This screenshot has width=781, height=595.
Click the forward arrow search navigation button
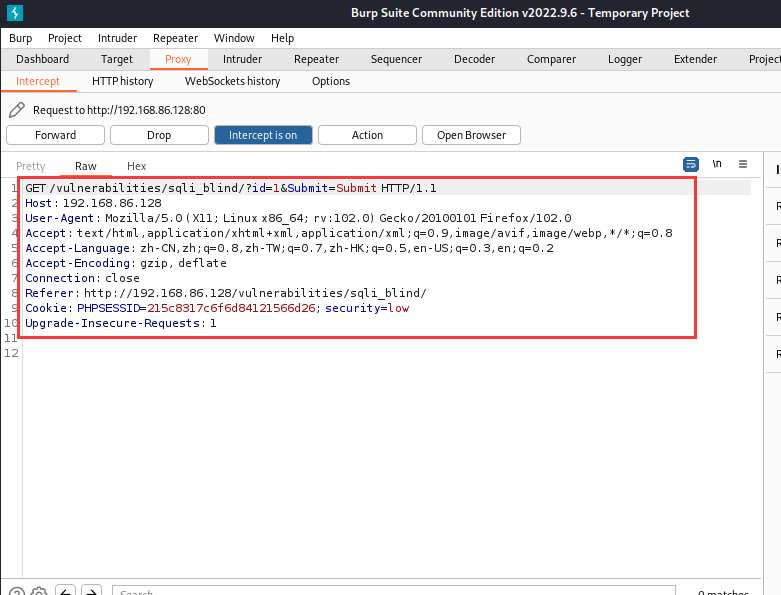tap(91, 591)
